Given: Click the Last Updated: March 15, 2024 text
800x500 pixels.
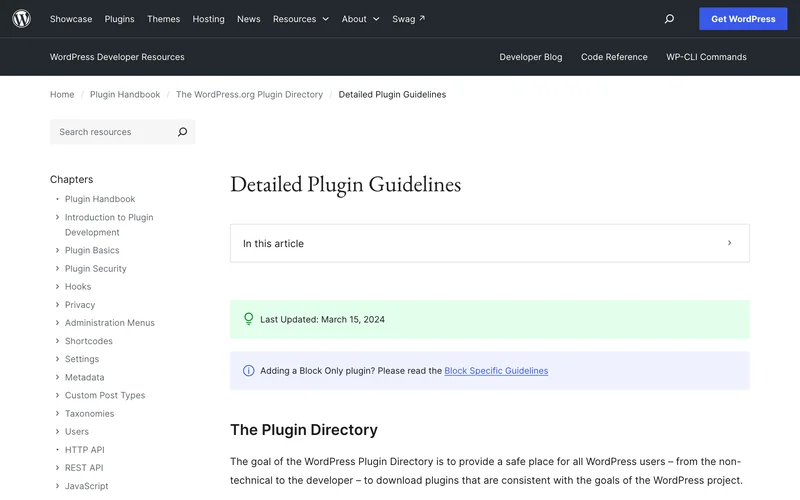Looking at the screenshot, I should click(322, 319).
